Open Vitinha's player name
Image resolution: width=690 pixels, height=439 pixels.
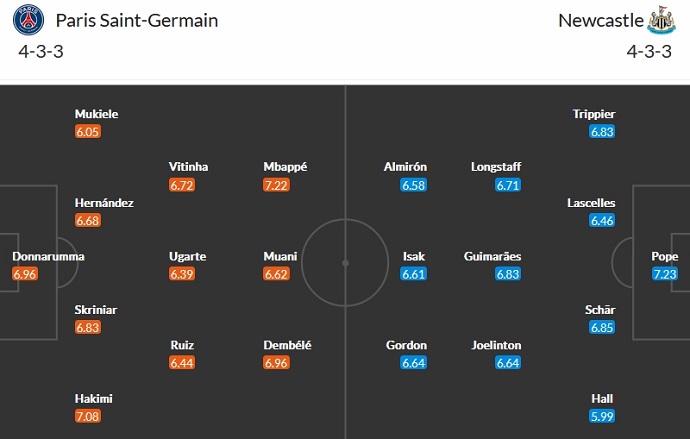(189, 167)
